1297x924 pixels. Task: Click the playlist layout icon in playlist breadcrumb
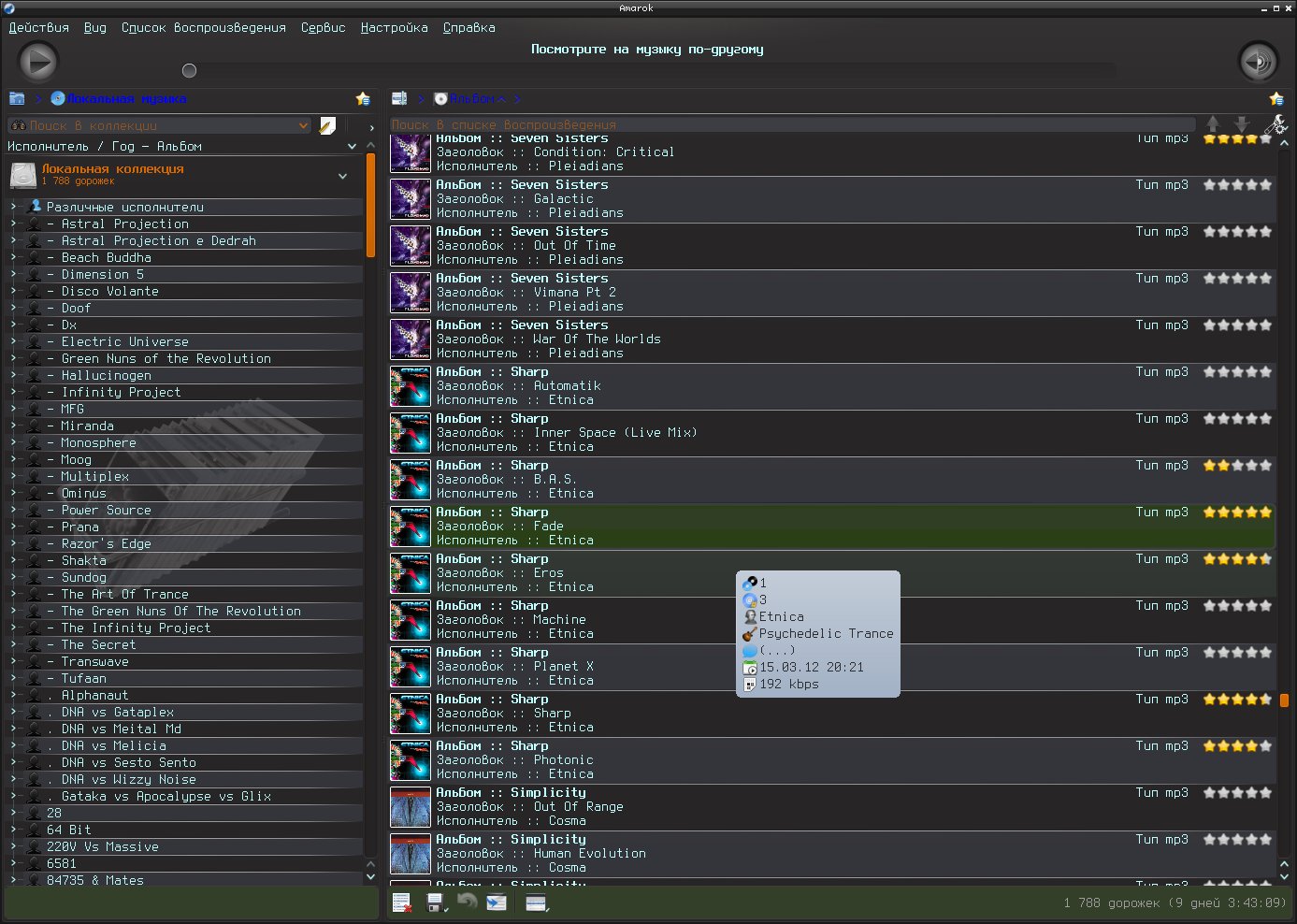coord(399,98)
